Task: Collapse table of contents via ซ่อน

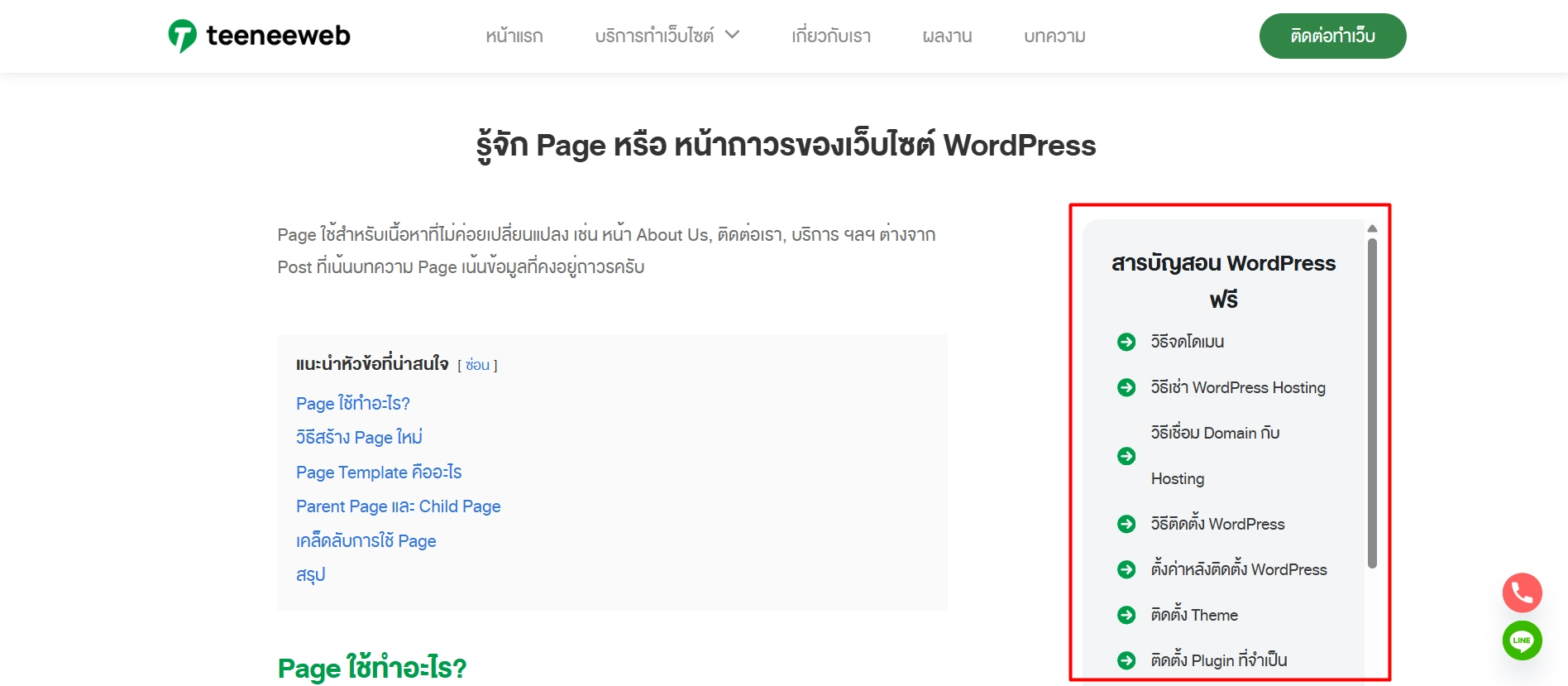Action: 477,365
